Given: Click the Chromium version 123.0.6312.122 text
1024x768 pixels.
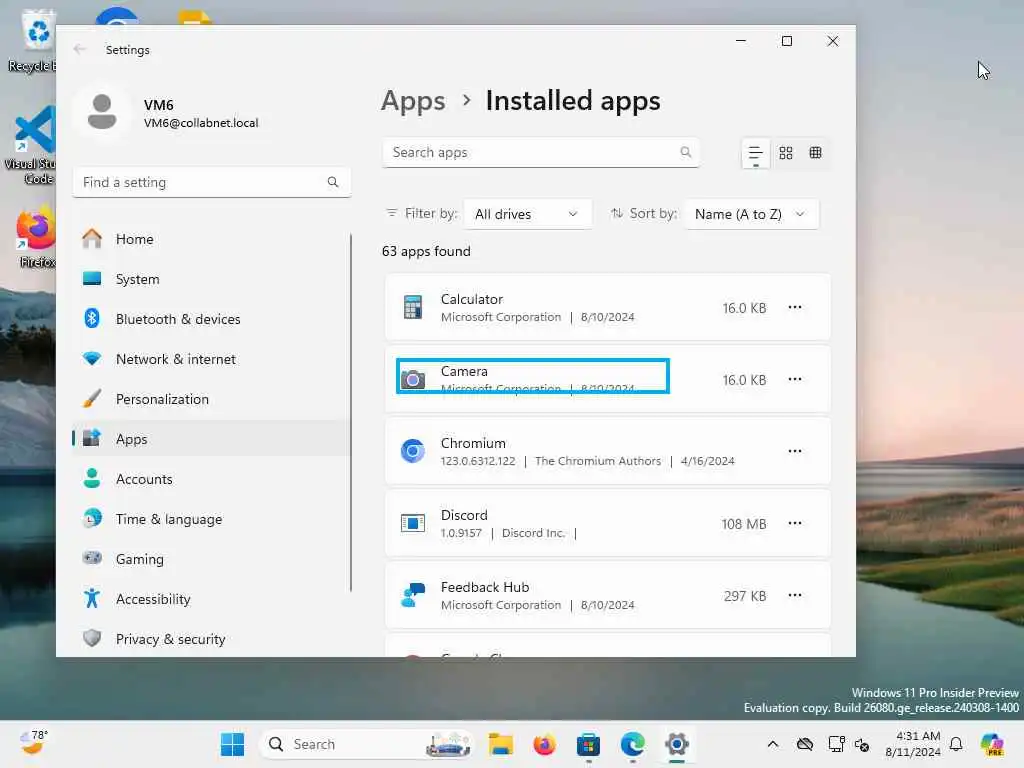Looking at the screenshot, I should (x=477, y=461).
